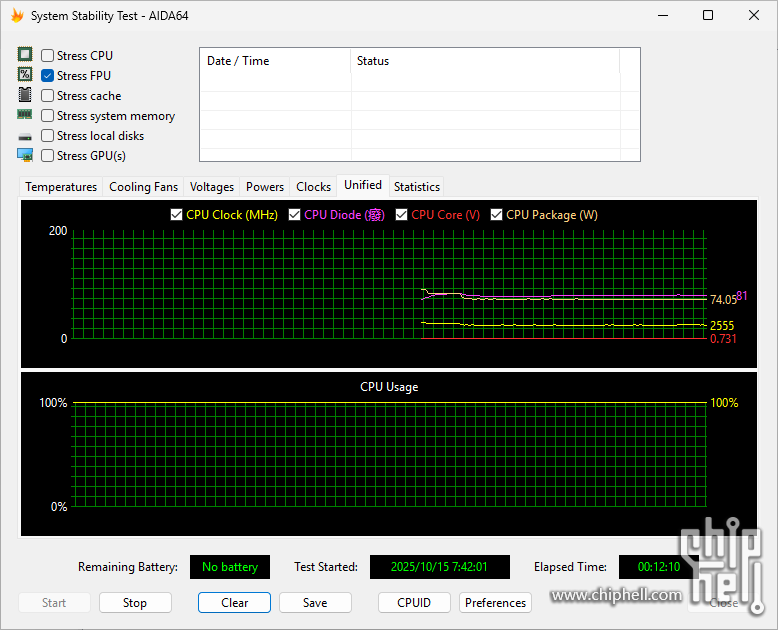The height and width of the screenshot is (630, 778).
Task: Uncheck the Stress FPU option
Action: click(48, 76)
